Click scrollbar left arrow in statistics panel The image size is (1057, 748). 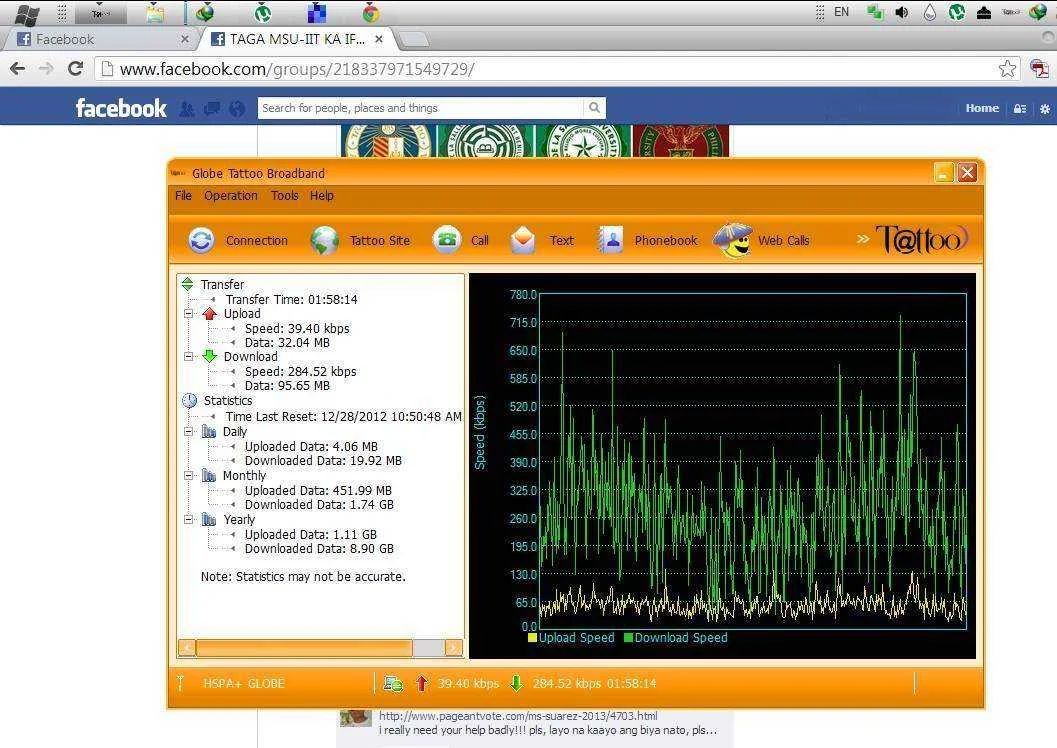tap(187, 648)
